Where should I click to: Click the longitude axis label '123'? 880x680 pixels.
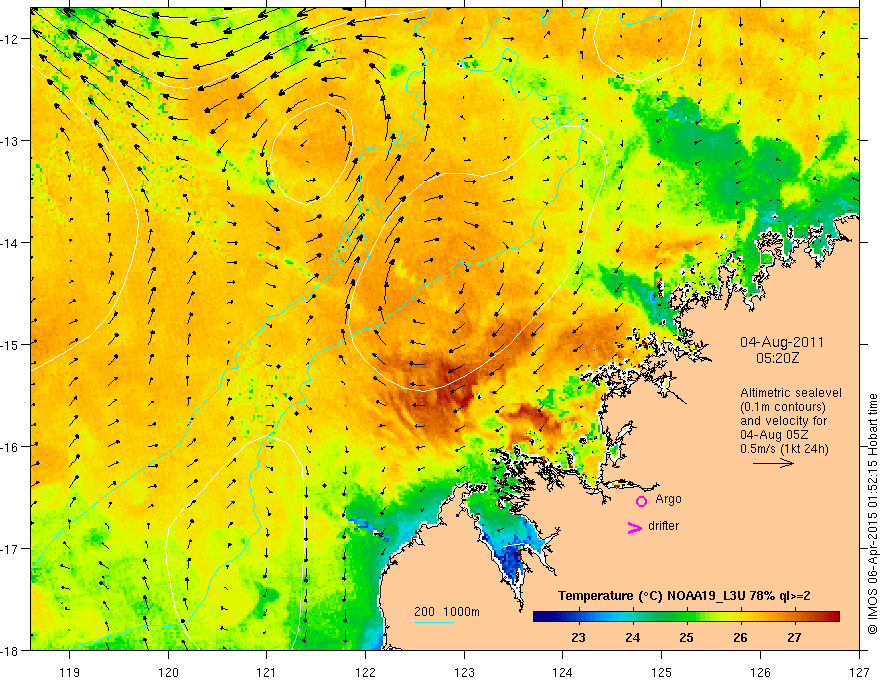point(464,672)
